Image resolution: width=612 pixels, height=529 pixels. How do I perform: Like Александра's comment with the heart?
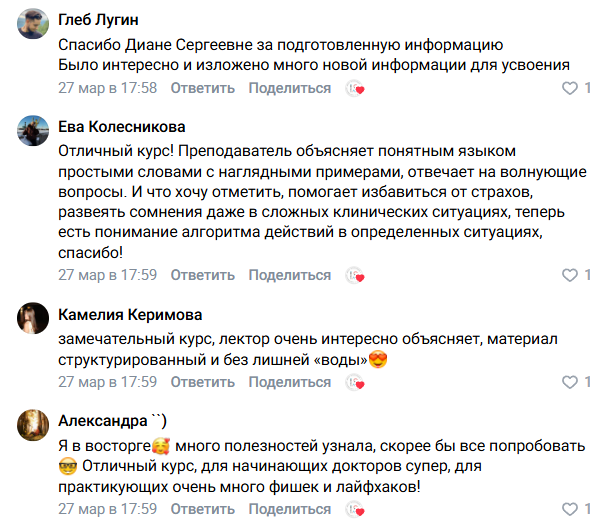coord(571,509)
